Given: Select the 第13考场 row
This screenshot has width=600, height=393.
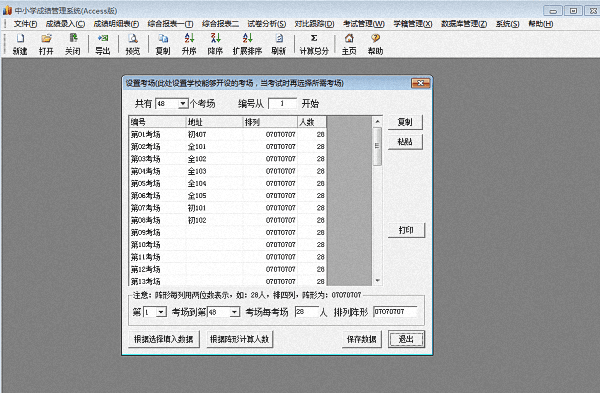Looking at the screenshot, I should point(228,281).
